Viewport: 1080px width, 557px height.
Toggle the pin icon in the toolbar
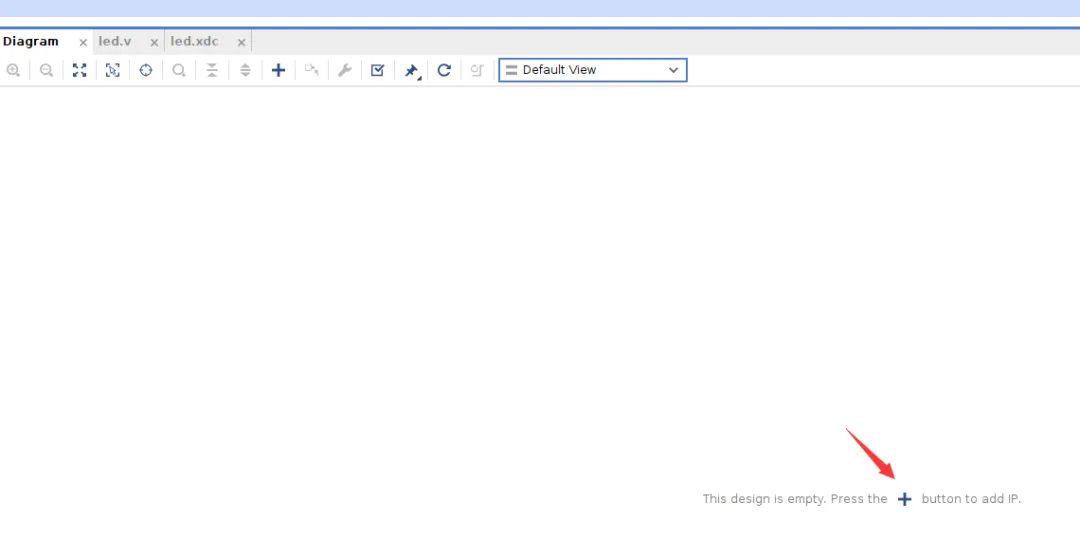point(411,70)
